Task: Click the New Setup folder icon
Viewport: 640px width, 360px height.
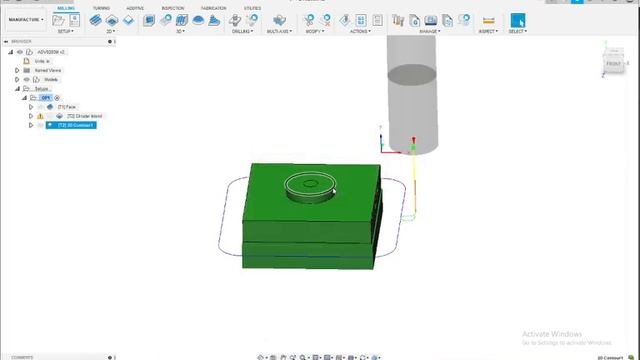Action: click(x=59, y=20)
